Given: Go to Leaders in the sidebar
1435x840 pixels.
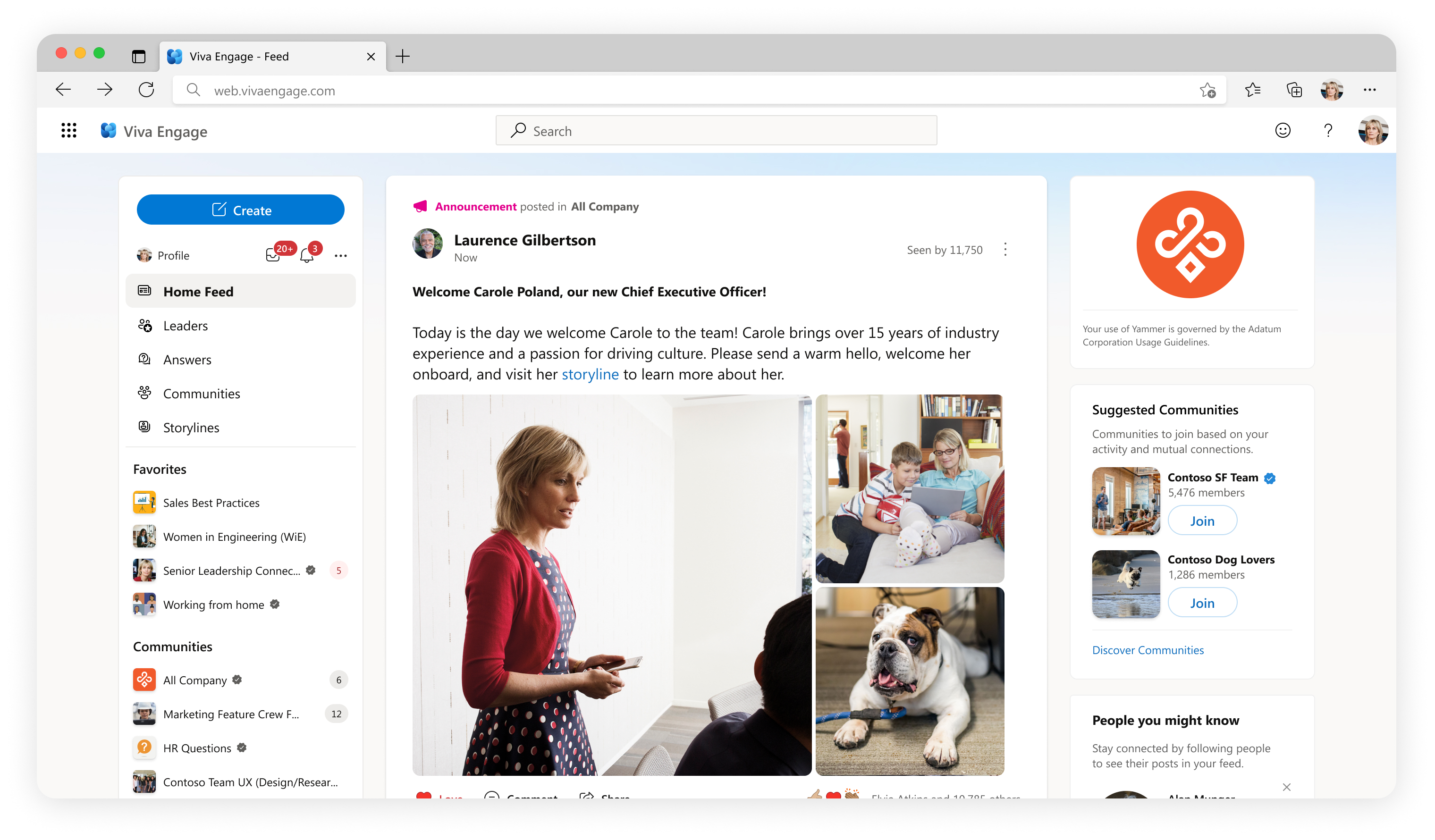Looking at the screenshot, I should (185, 326).
